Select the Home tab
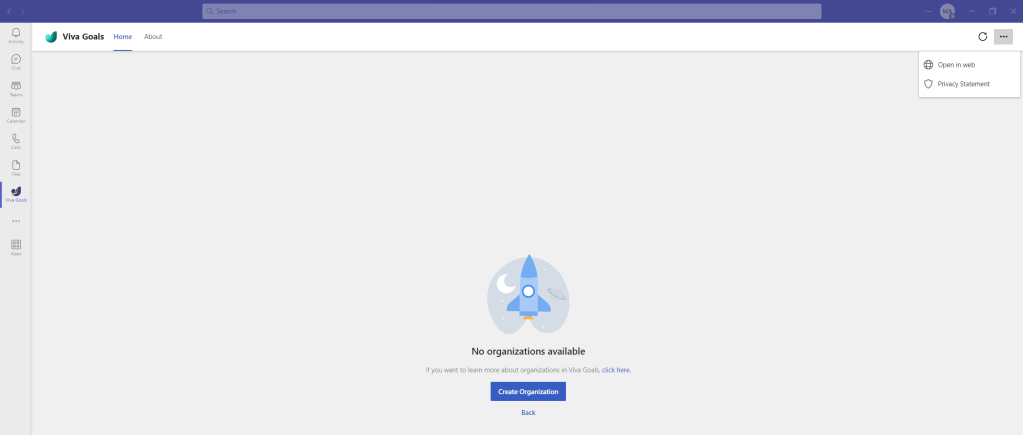The height and width of the screenshot is (435, 1023). click(x=122, y=37)
